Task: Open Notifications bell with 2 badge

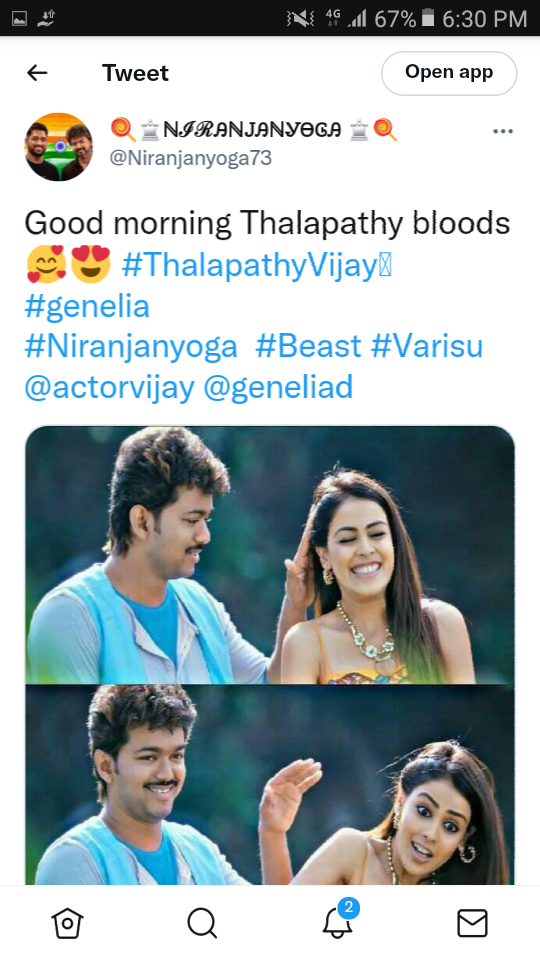Action: coord(339,920)
